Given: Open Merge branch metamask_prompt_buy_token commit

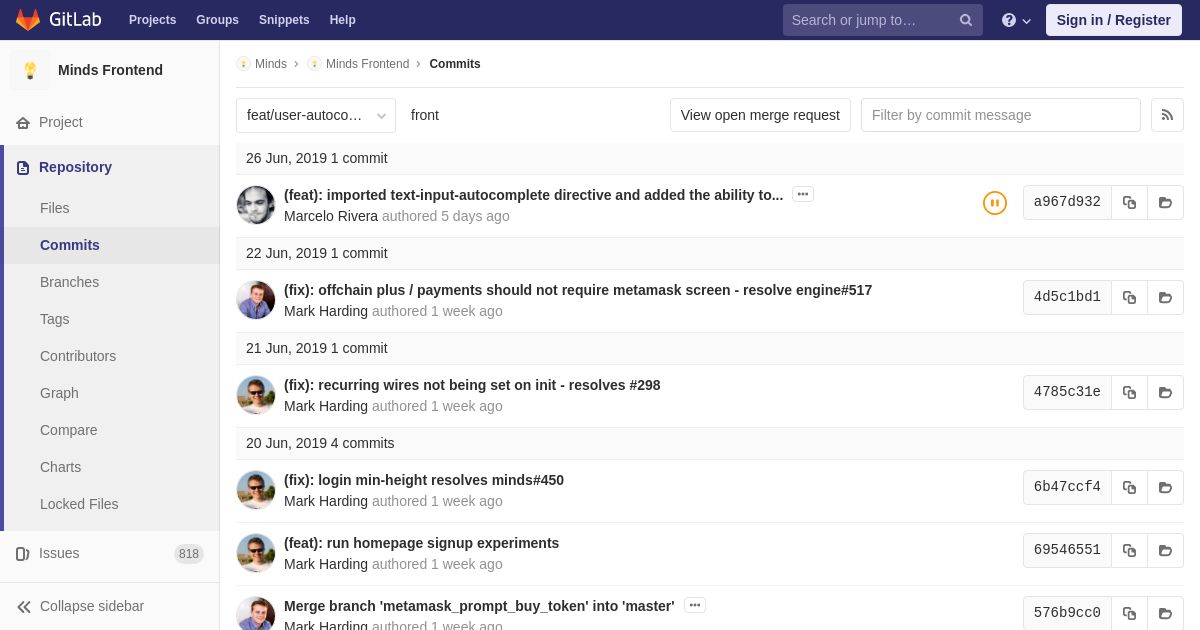Looking at the screenshot, I should (x=479, y=606).
